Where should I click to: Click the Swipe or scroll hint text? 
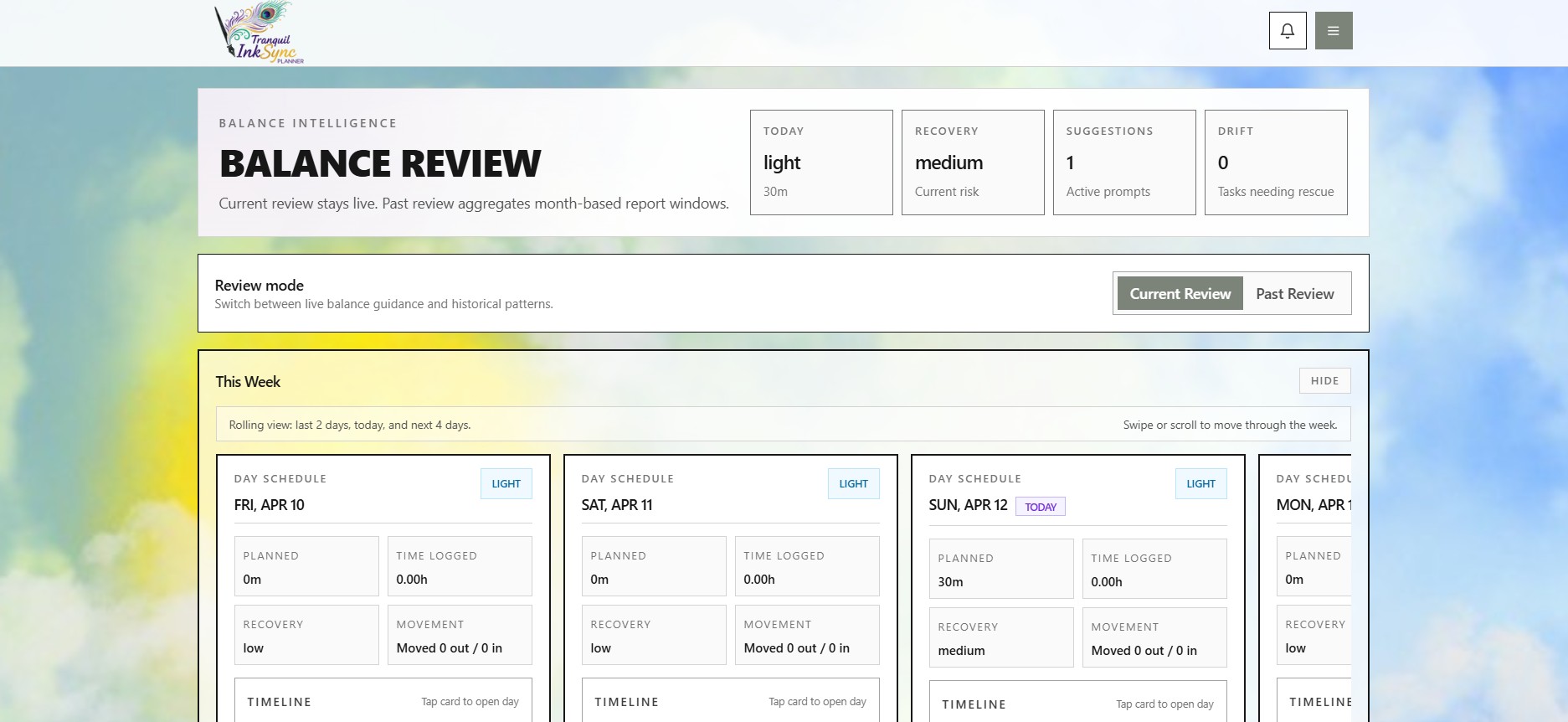[1230, 425]
